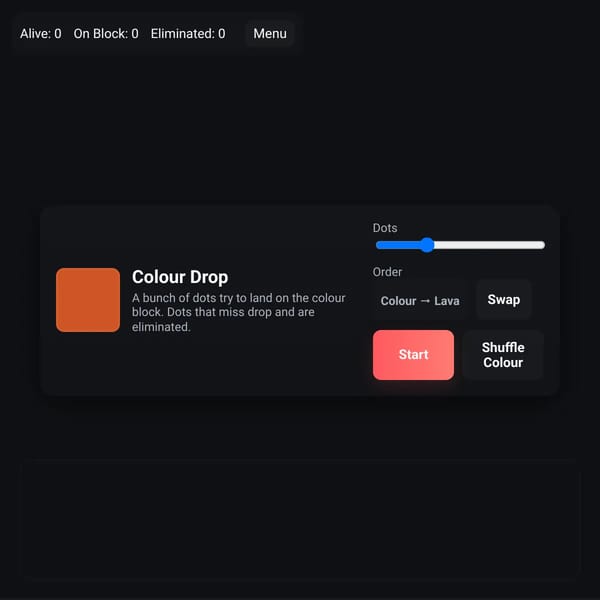600x600 pixels.
Task: Click Shuffle Colour button
Action: (x=503, y=355)
